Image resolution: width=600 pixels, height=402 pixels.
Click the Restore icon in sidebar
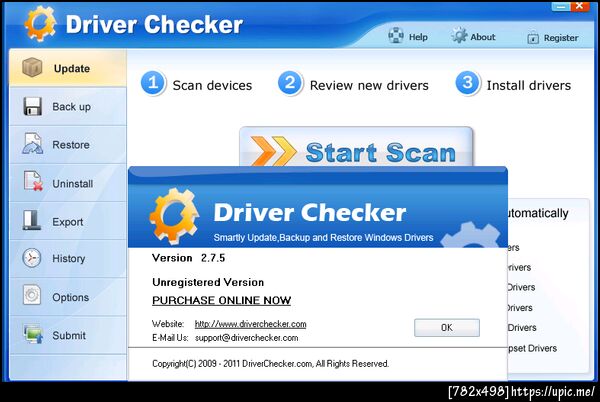coord(33,144)
